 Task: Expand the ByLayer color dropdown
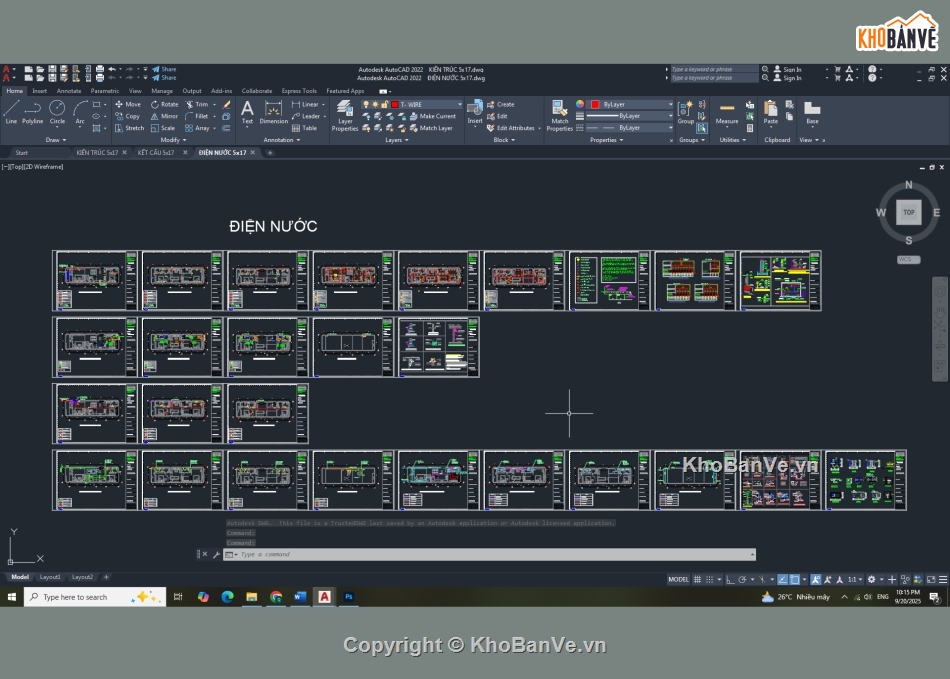point(670,104)
